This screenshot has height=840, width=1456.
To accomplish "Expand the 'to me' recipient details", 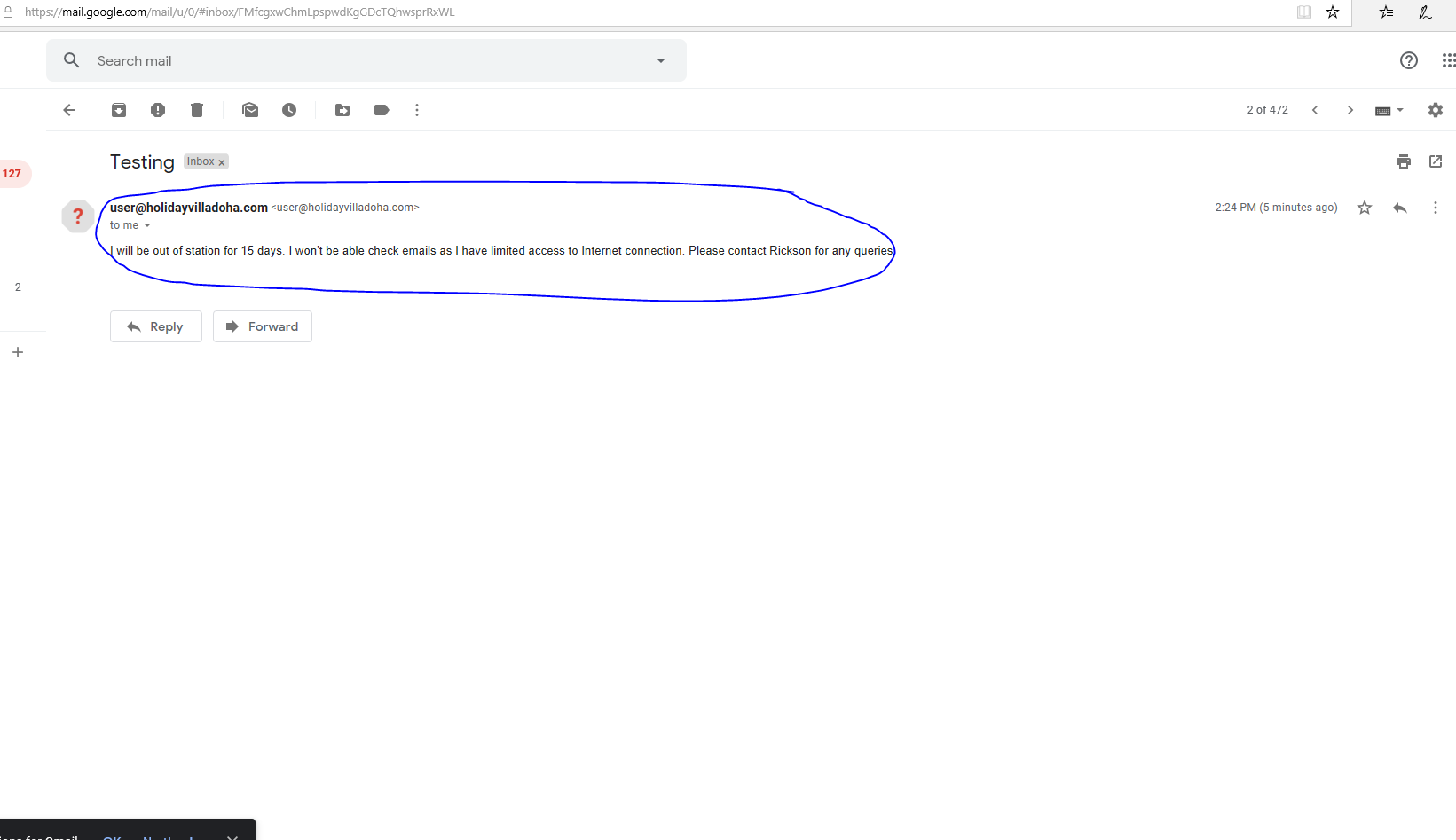I will tap(147, 225).
